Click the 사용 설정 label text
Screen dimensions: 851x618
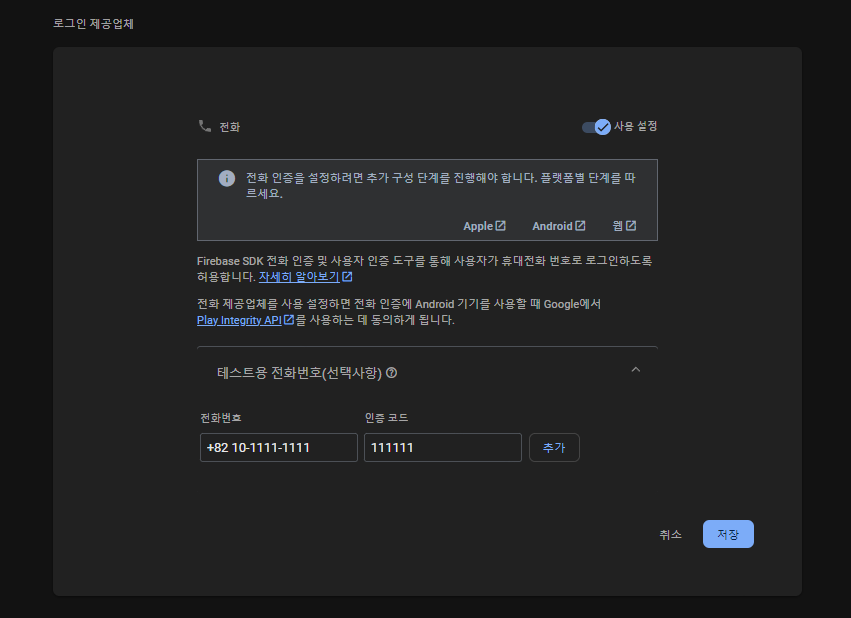pyautogui.click(x=636, y=126)
